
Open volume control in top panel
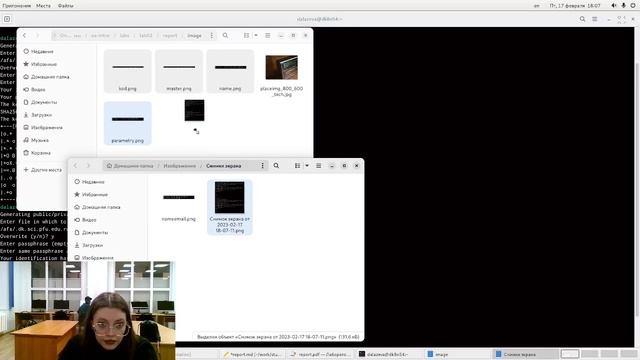click(614, 5)
